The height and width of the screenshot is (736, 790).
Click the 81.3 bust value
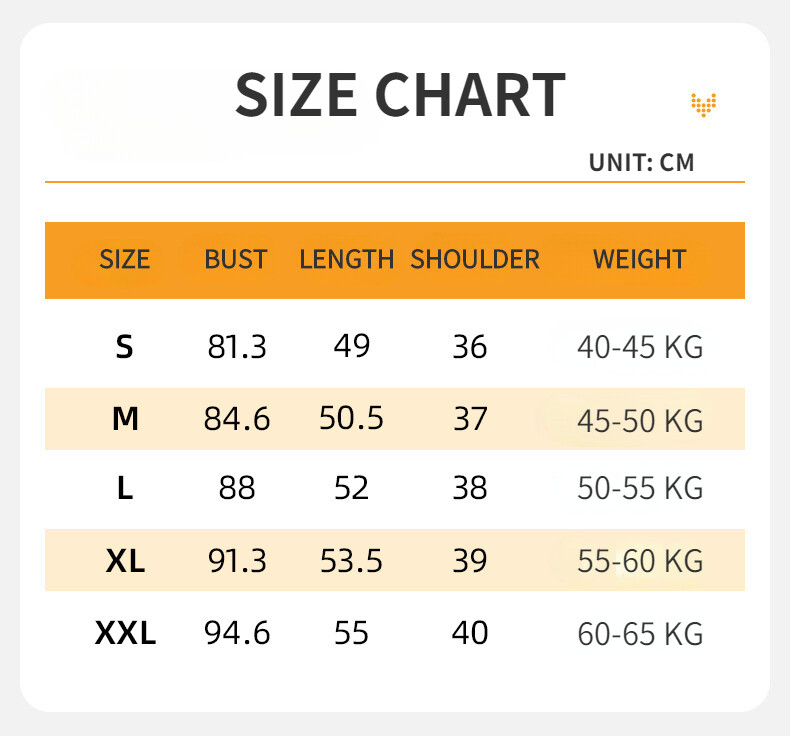(x=237, y=347)
